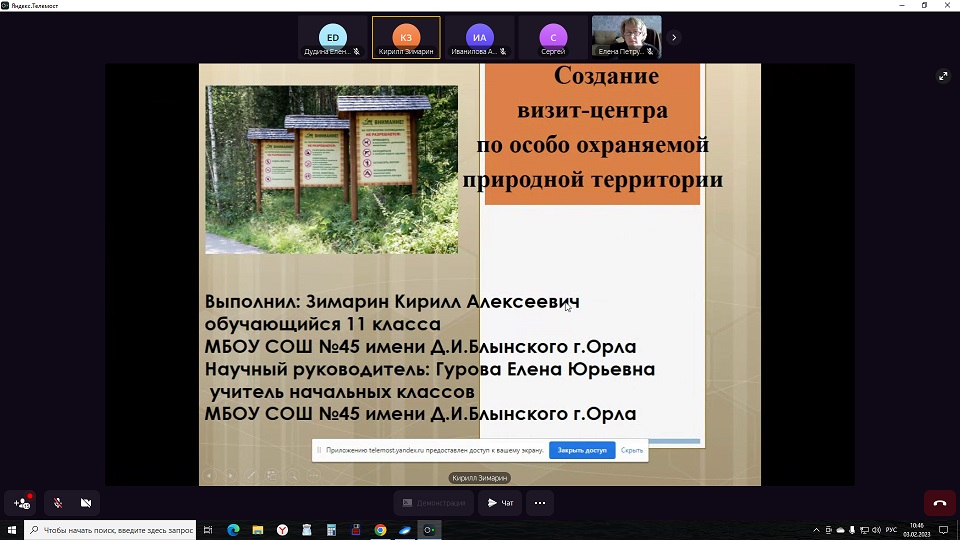Select Елена Петру... video thumbnail
Image resolution: width=960 pixels, height=540 pixels.
(626, 37)
